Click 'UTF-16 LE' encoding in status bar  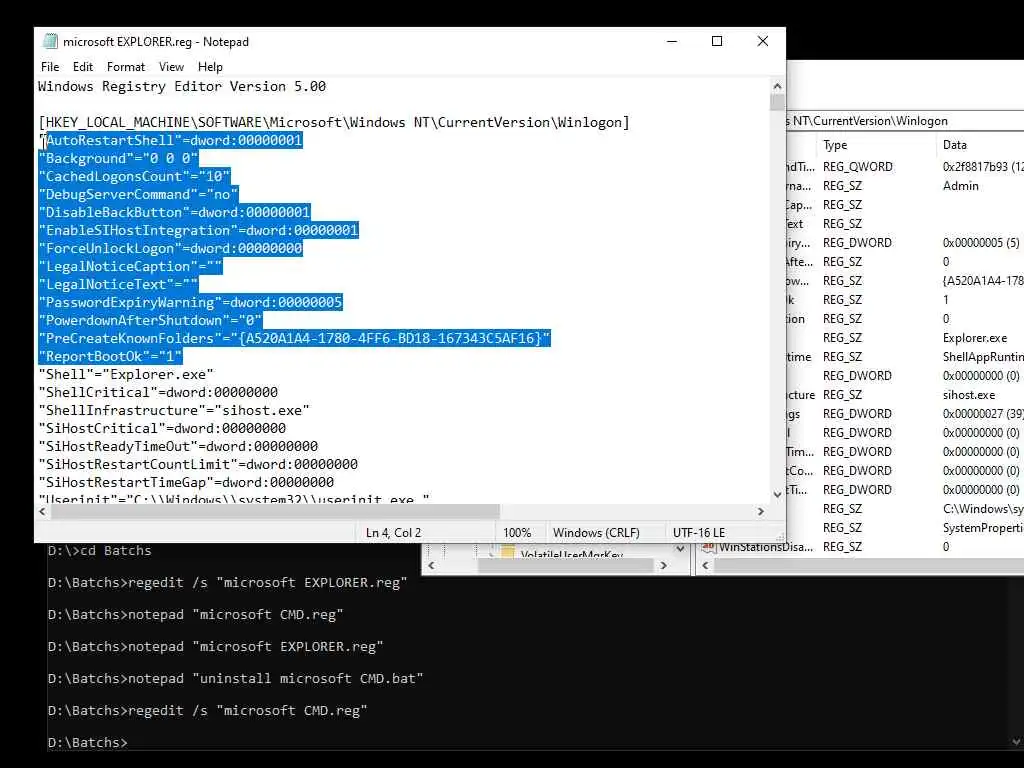(x=699, y=532)
